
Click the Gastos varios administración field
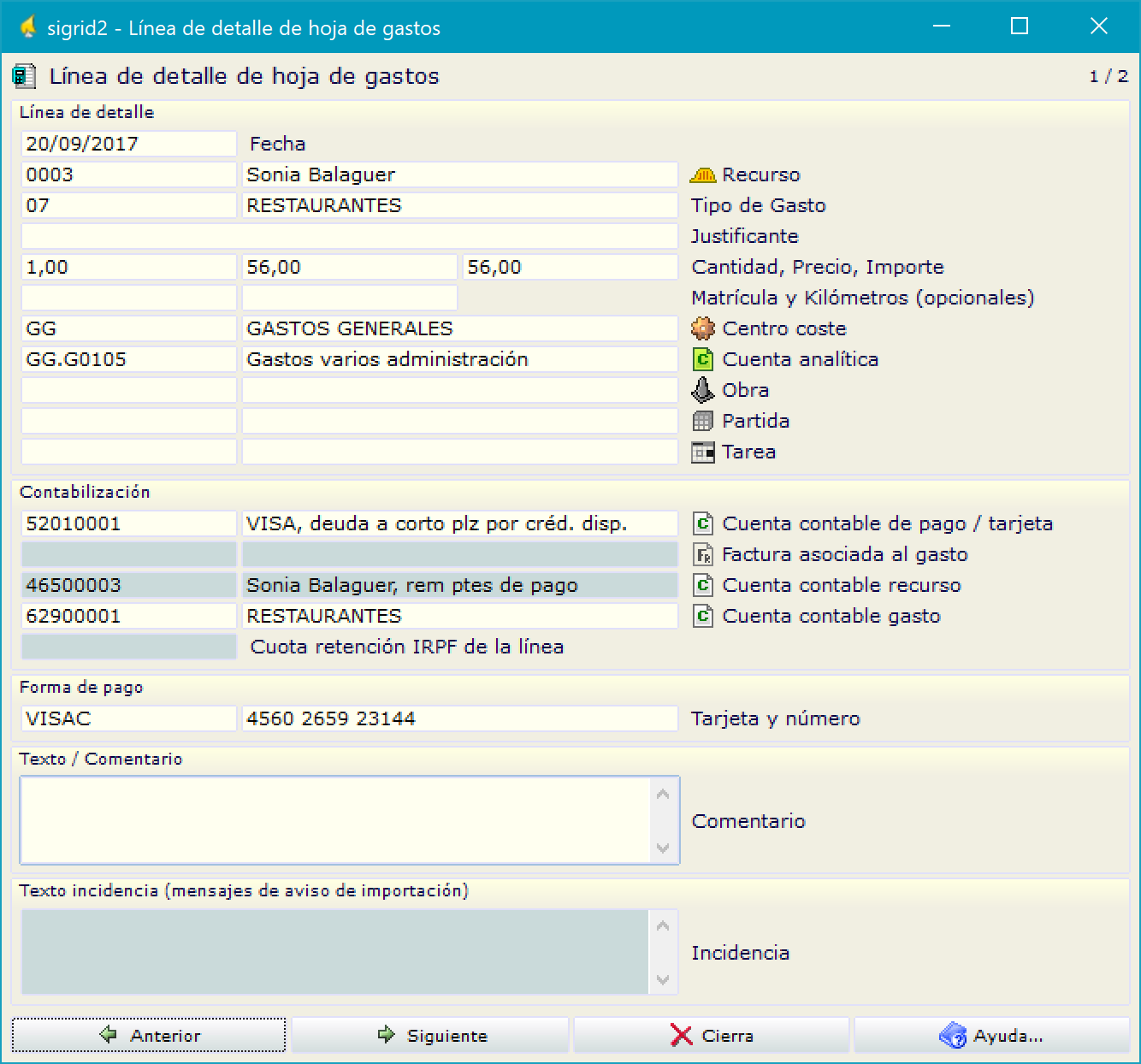(460, 359)
